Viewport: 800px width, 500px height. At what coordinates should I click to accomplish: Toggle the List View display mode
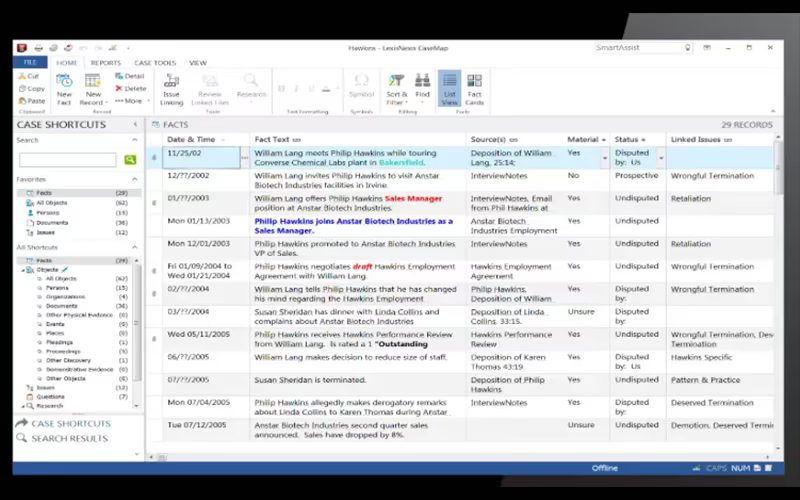pos(449,89)
